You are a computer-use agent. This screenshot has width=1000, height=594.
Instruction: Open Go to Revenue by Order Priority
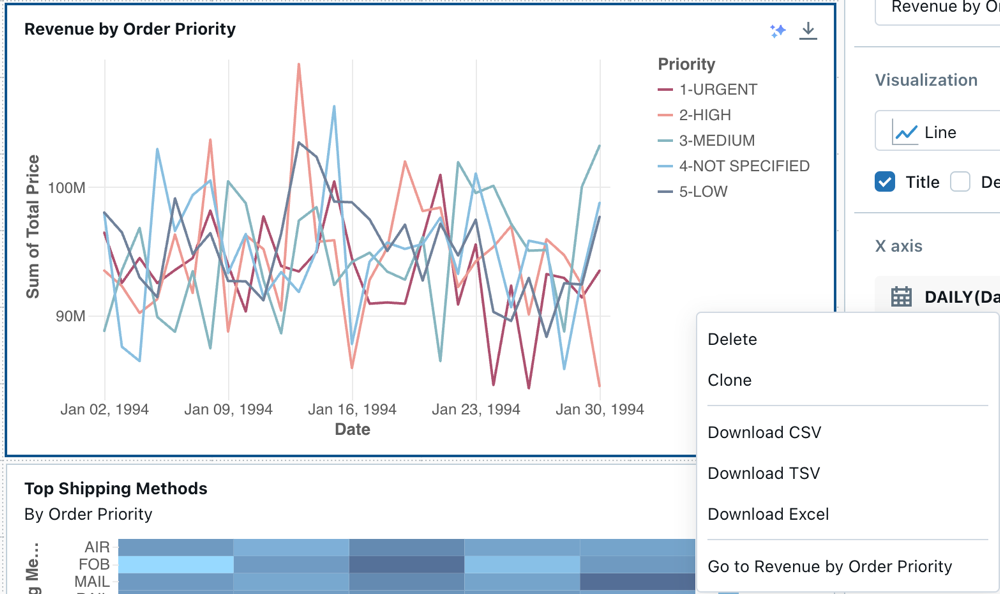(x=829, y=566)
